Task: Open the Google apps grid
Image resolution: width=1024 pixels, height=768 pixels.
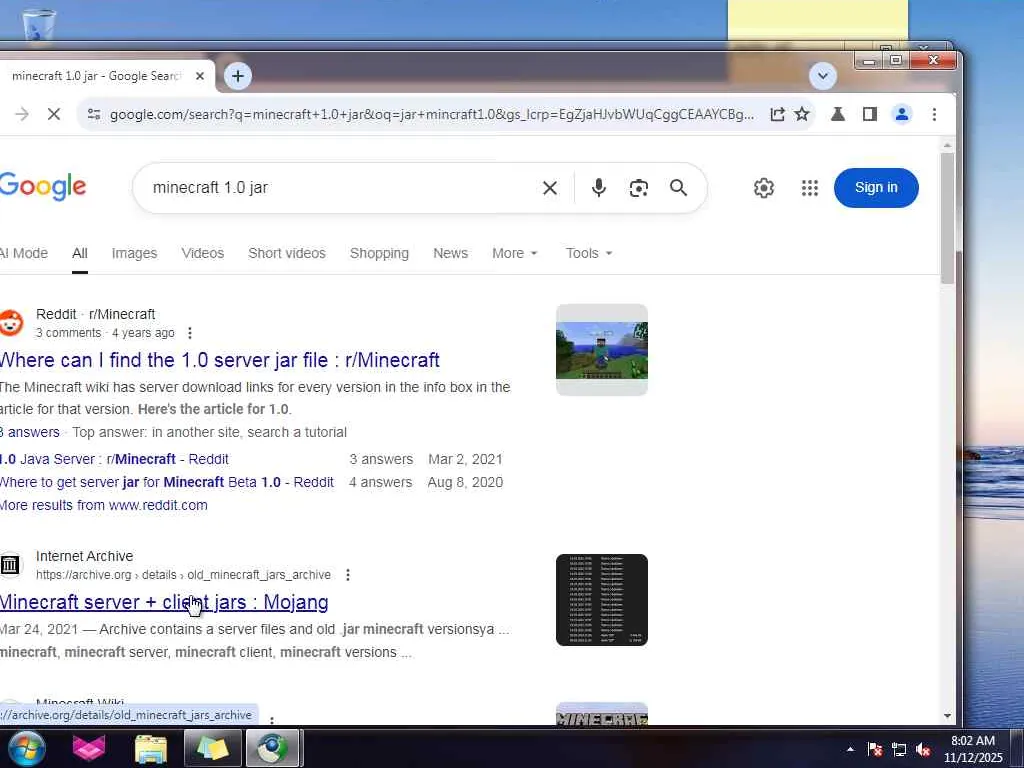Action: (x=810, y=188)
